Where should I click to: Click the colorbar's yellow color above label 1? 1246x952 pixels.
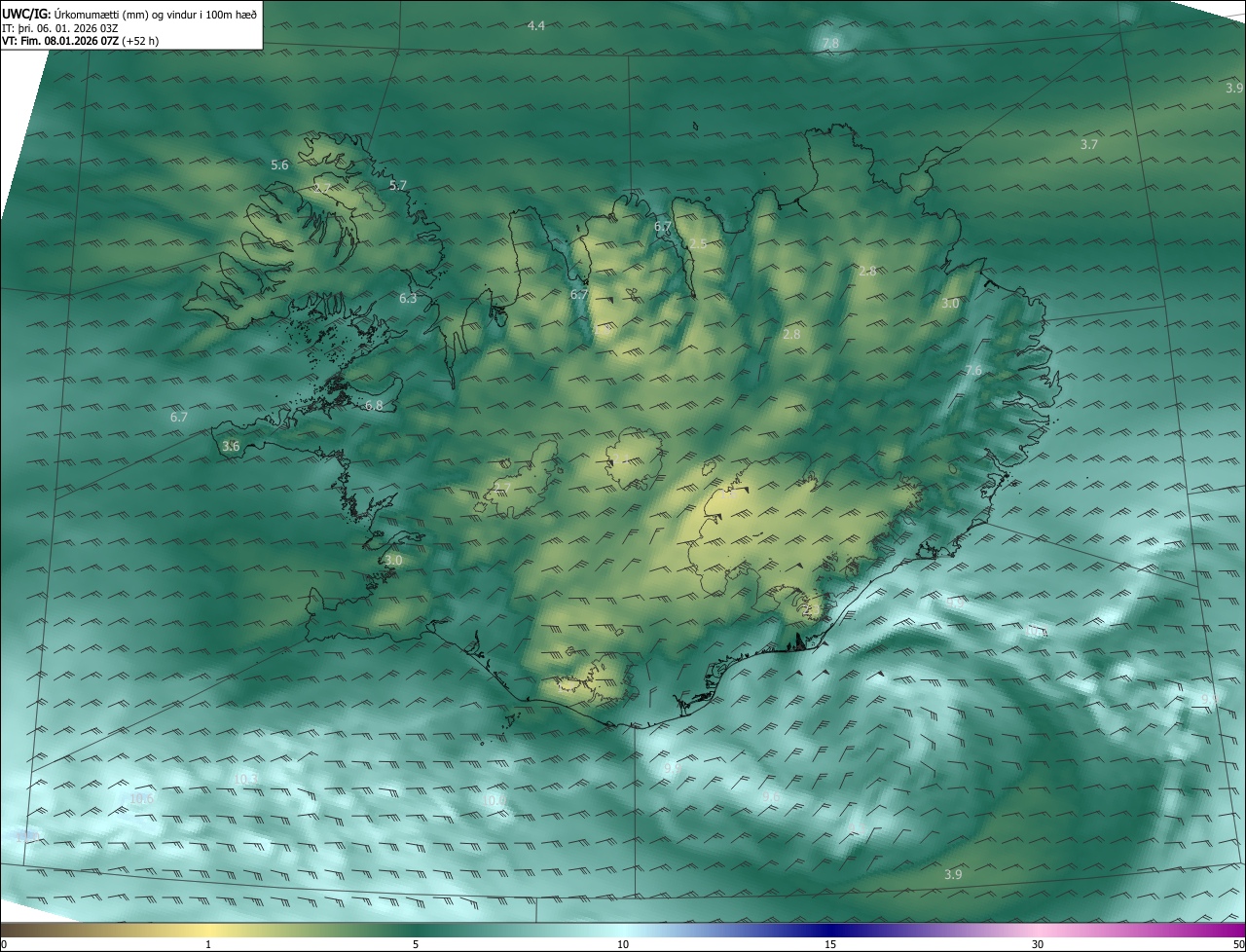pyautogui.click(x=208, y=931)
